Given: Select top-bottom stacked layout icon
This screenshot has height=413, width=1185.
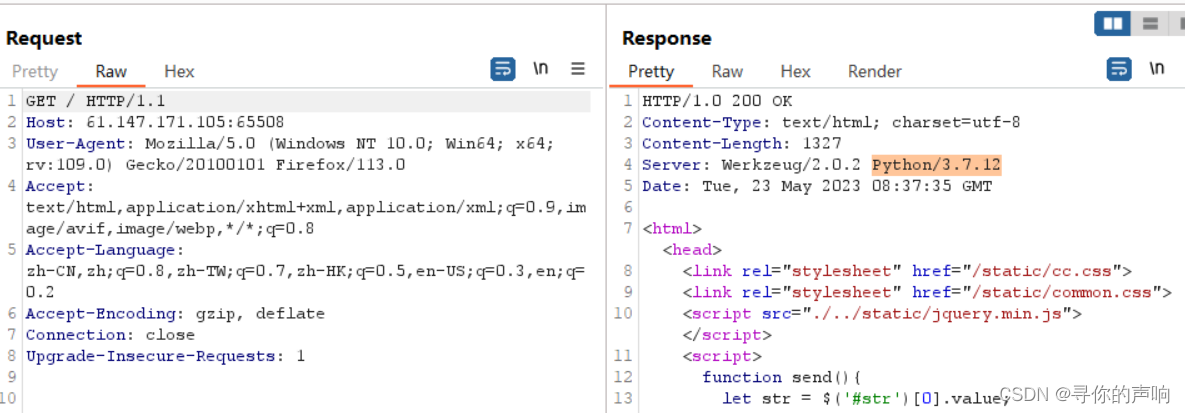Looking at the screenshot, I should tap(1150, 23).
